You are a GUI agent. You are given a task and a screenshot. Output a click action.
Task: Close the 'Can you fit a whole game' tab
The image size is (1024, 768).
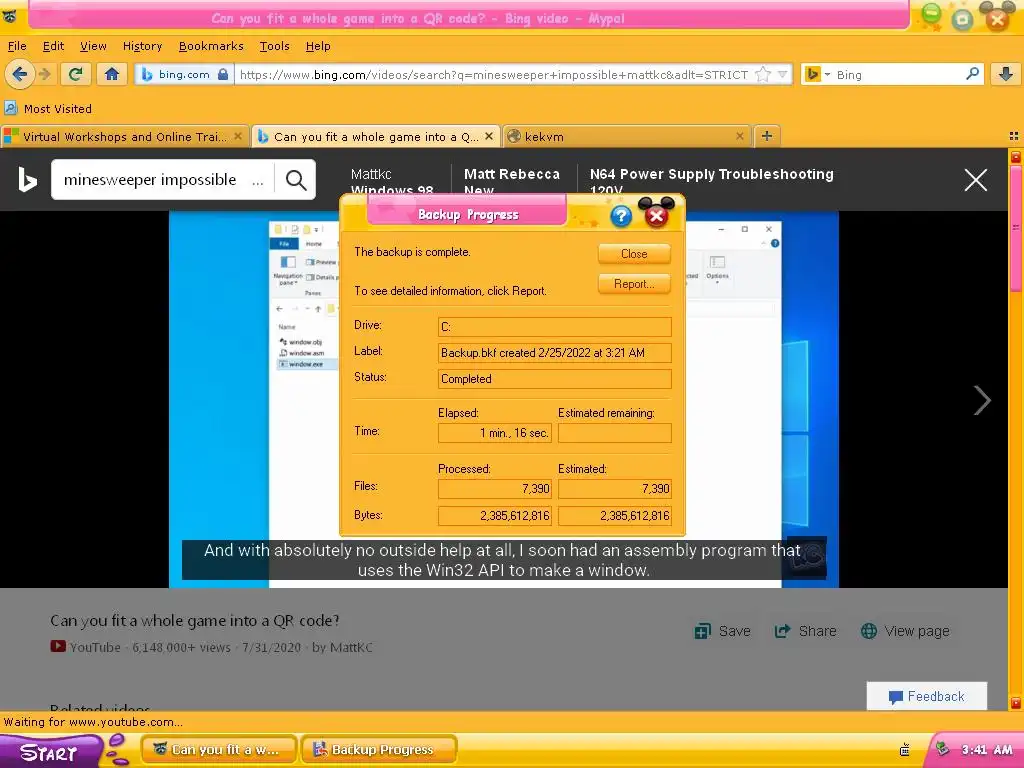tap(488, 136)
